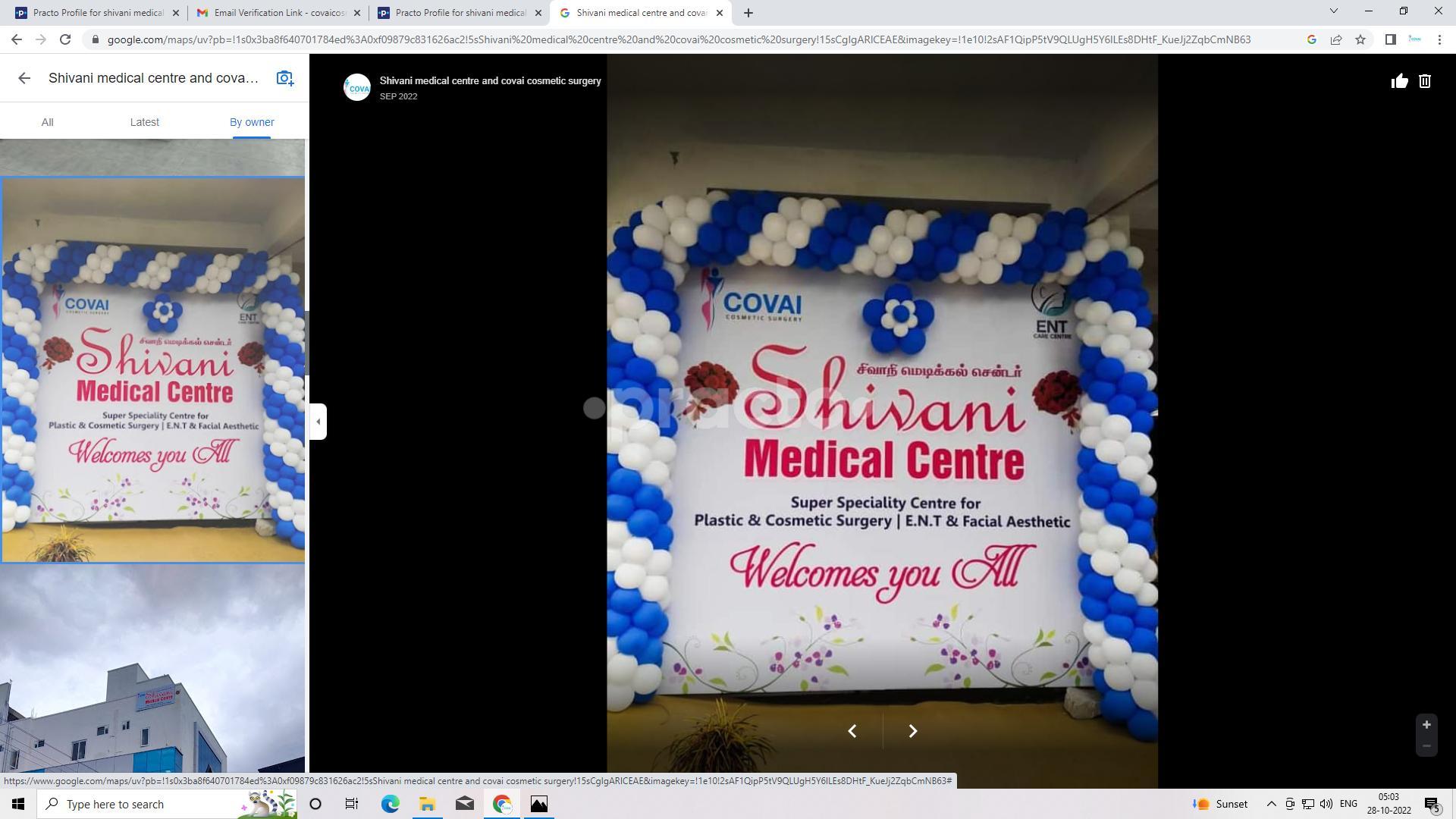Open Task View on the taskbar
This screenshot has width=1456, height=819.
[x=352, y=804]
